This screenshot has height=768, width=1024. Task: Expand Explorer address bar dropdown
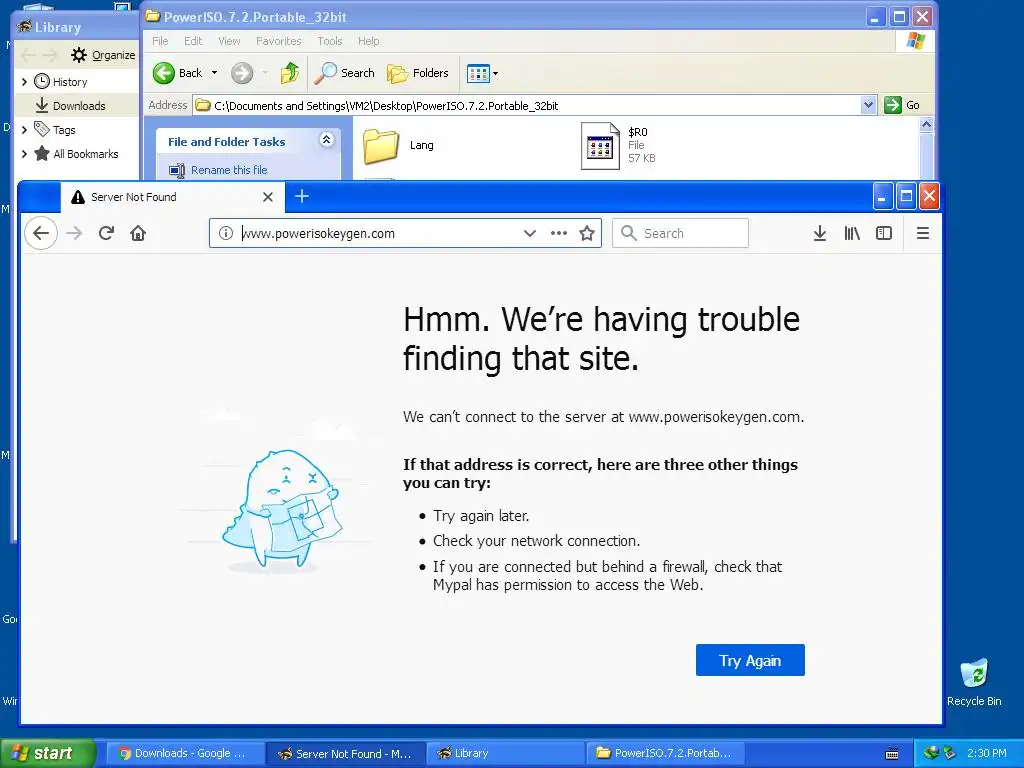click(x=868, y=105)
